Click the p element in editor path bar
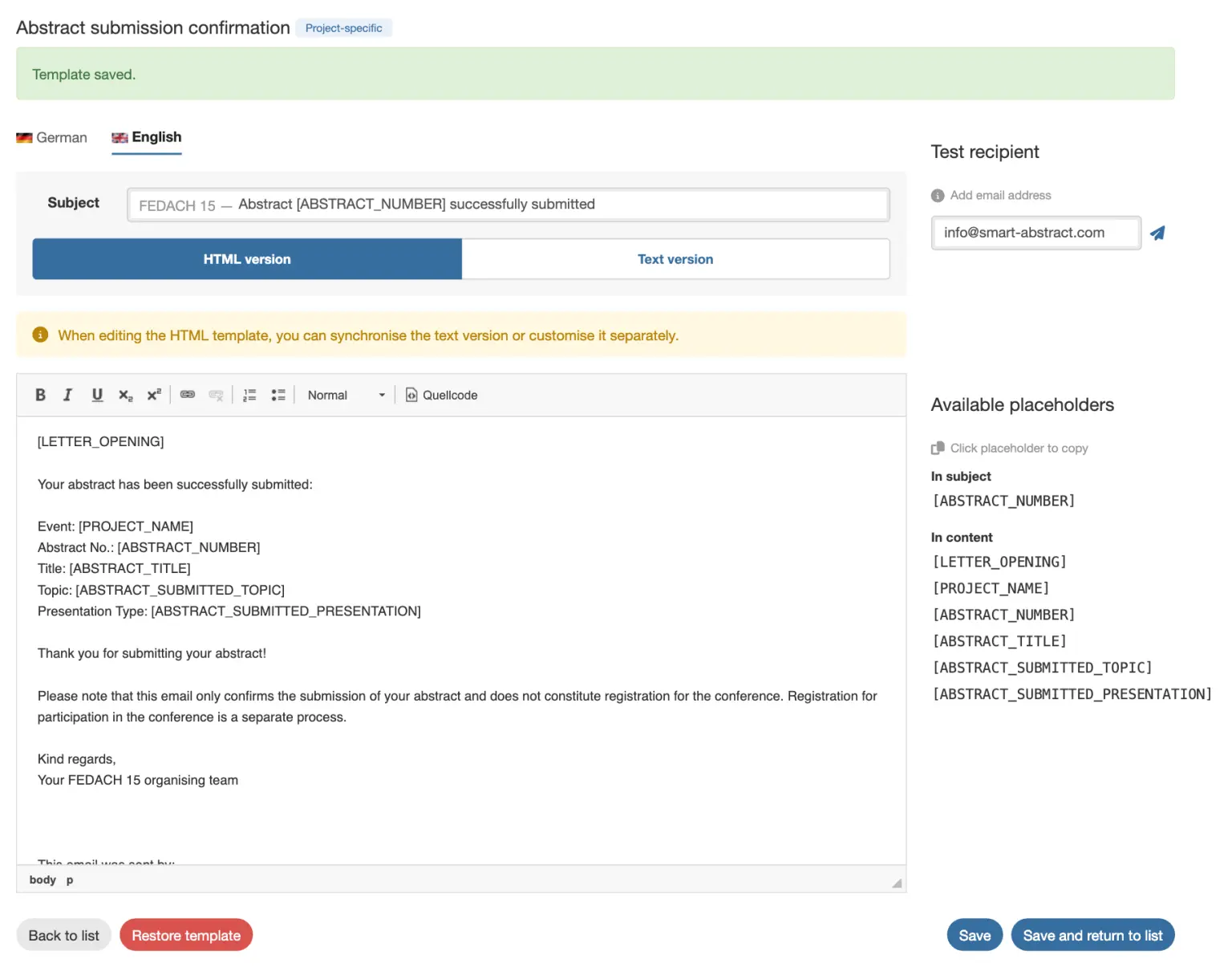 pos(70,880)
